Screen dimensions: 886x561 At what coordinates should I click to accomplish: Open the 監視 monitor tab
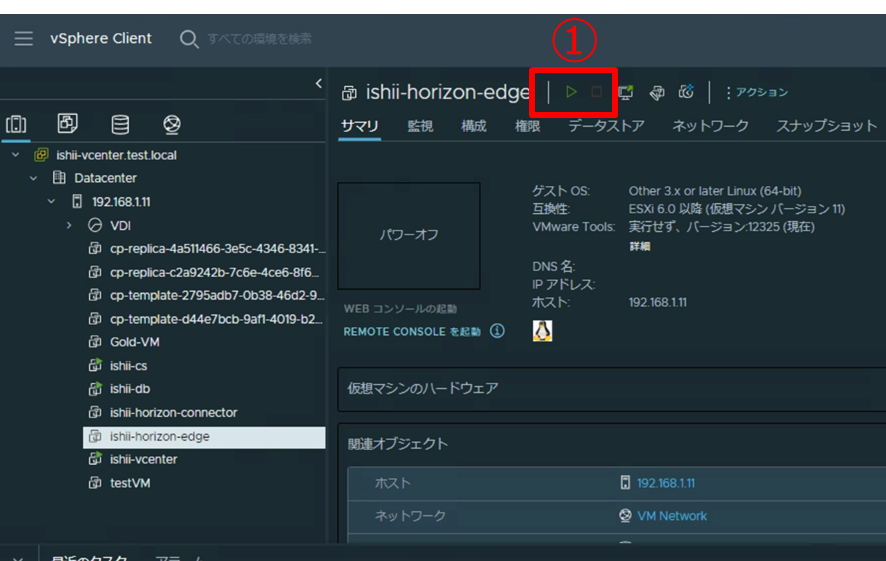point(420,126)
